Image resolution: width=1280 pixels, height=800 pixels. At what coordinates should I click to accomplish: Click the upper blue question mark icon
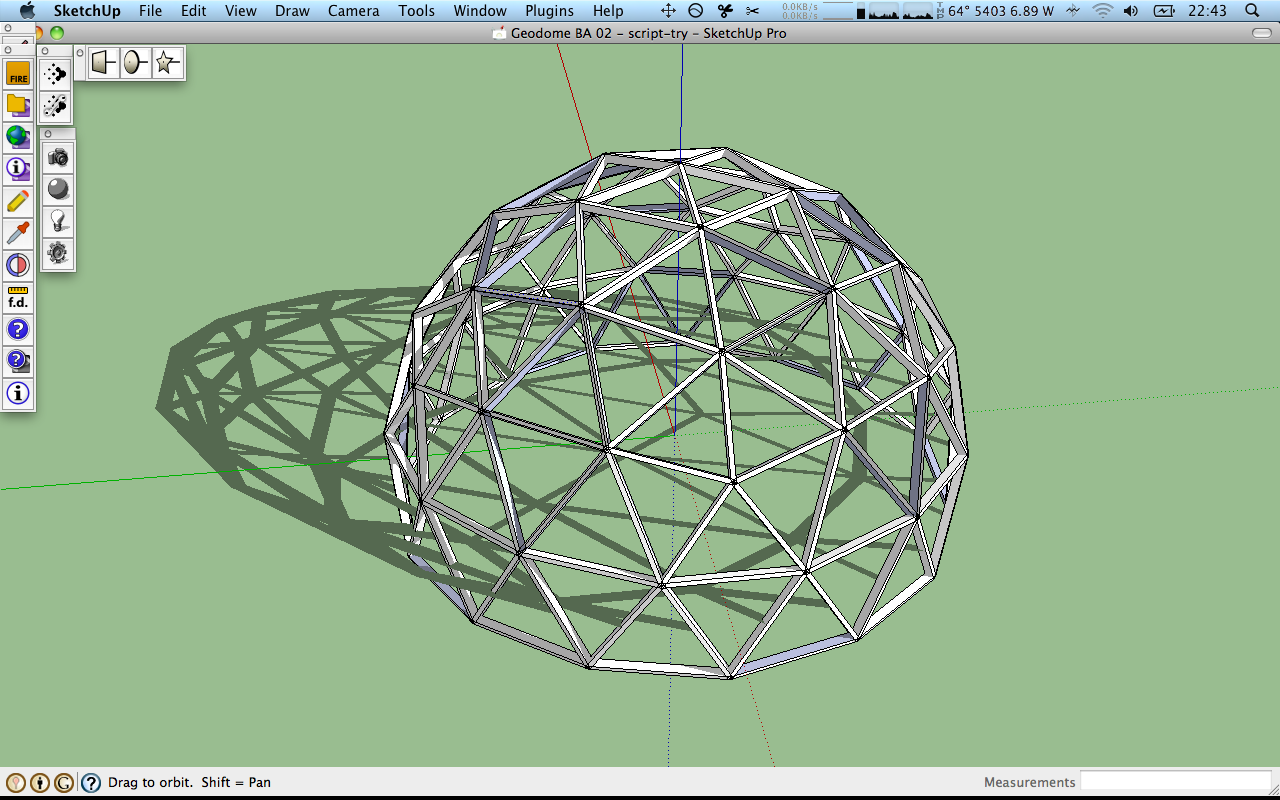(x=18, y=329)
